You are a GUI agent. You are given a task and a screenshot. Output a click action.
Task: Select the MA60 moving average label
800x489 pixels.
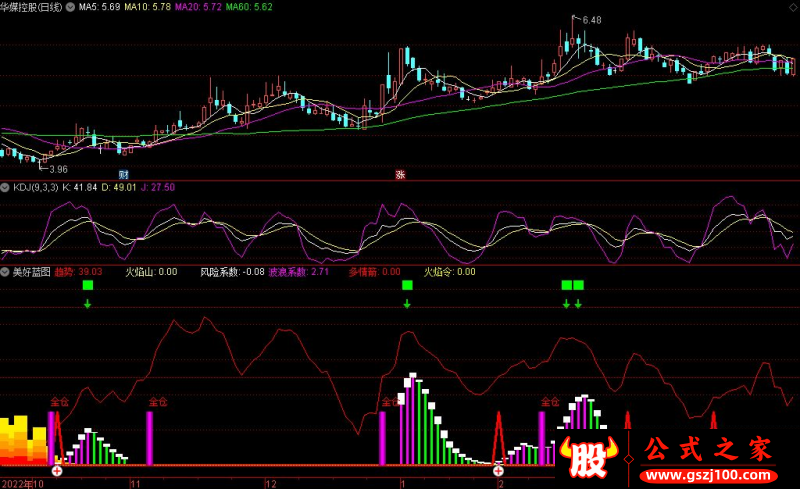pos(248,7)
